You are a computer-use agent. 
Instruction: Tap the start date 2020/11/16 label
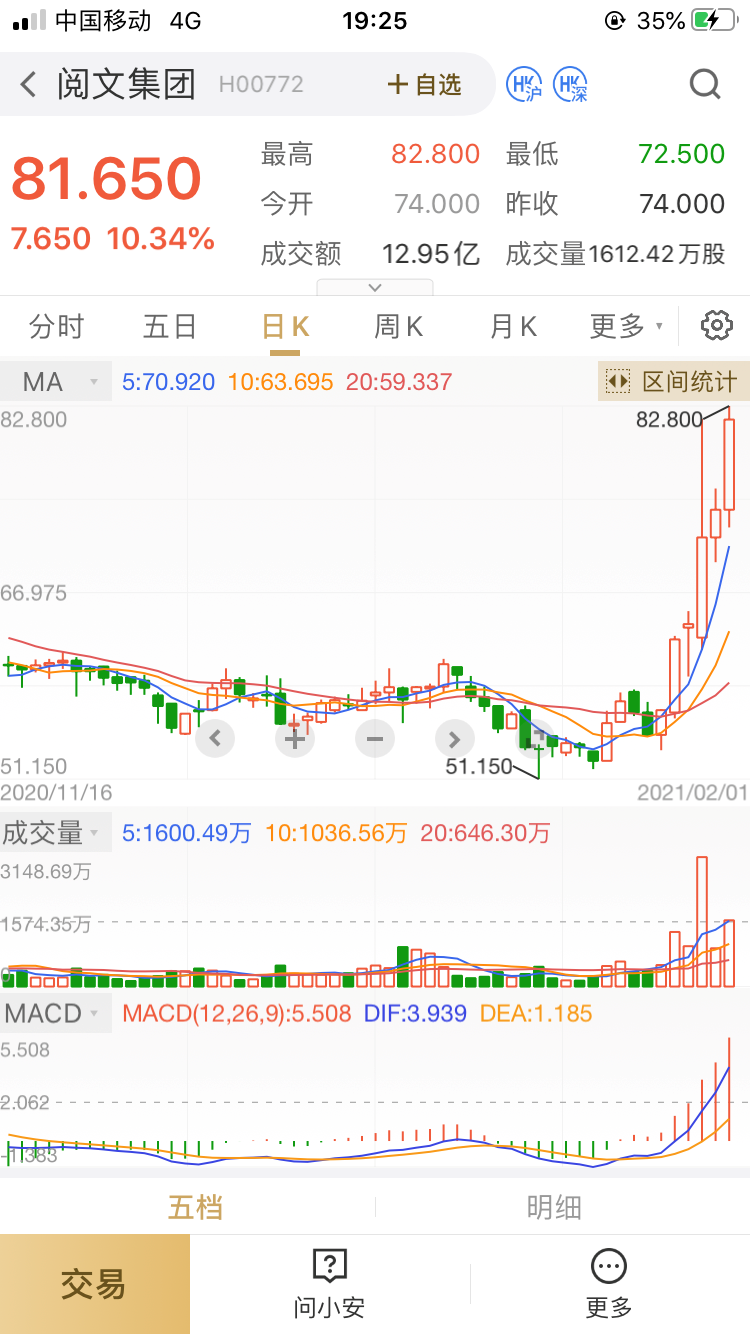pyautogui.click(x=57, y=792)
